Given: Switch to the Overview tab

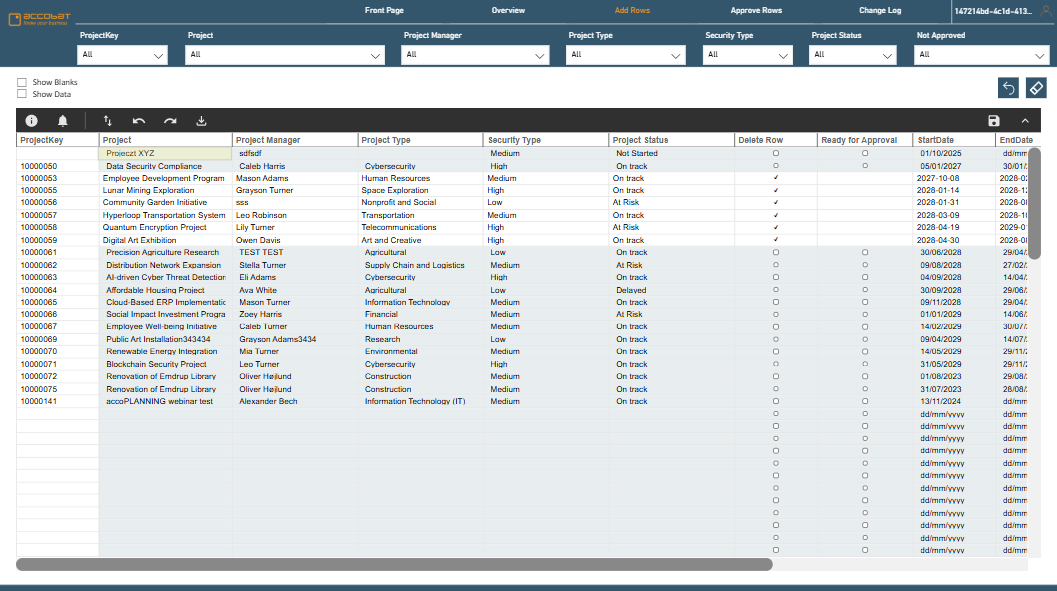Looking at the screenshot, I should [x=508, y=10].
